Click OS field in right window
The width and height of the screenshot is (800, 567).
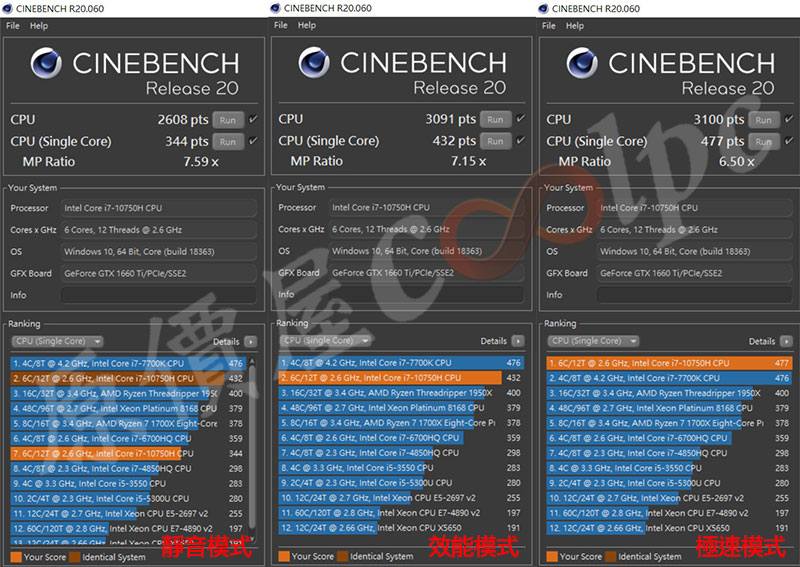point(694,252)
